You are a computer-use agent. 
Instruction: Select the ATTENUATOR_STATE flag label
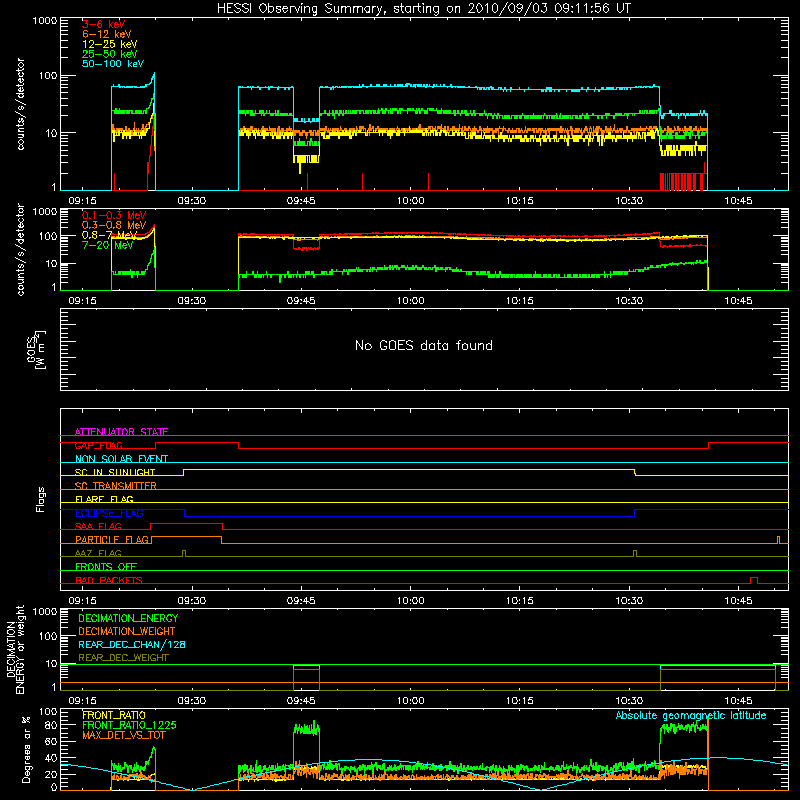pos(121,432)
